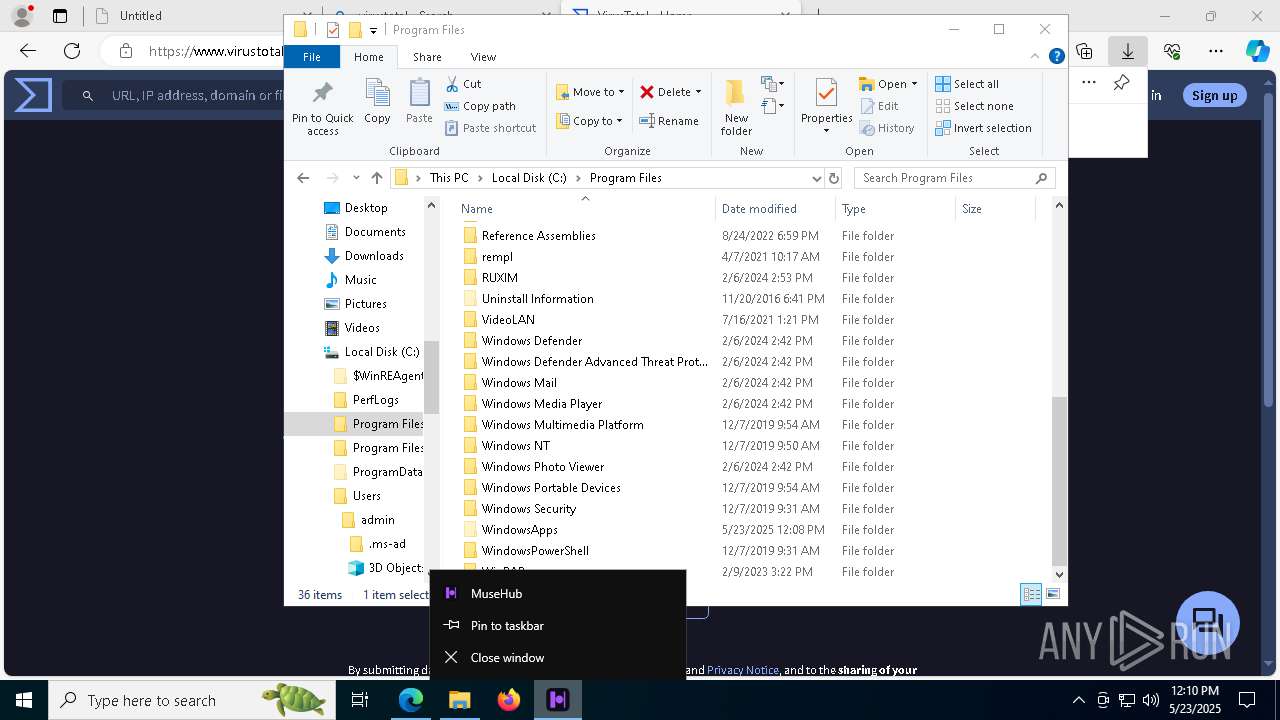
Task: Click the Paste ribbon icon
Action: [x=419, y=100]
